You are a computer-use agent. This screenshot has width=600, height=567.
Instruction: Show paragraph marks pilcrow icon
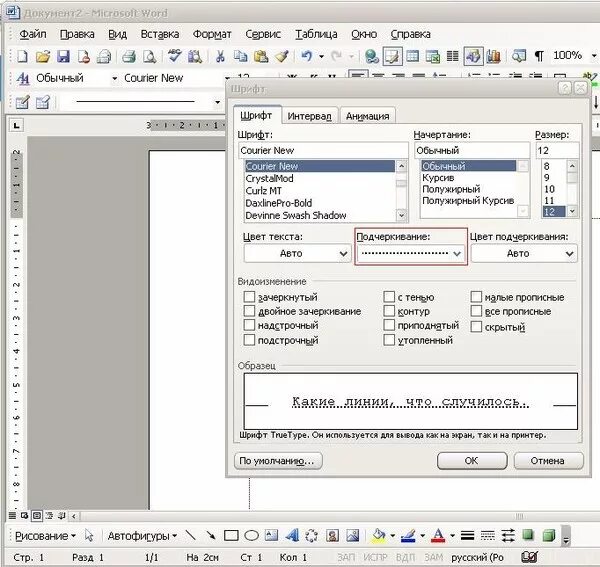coord(539,57)
